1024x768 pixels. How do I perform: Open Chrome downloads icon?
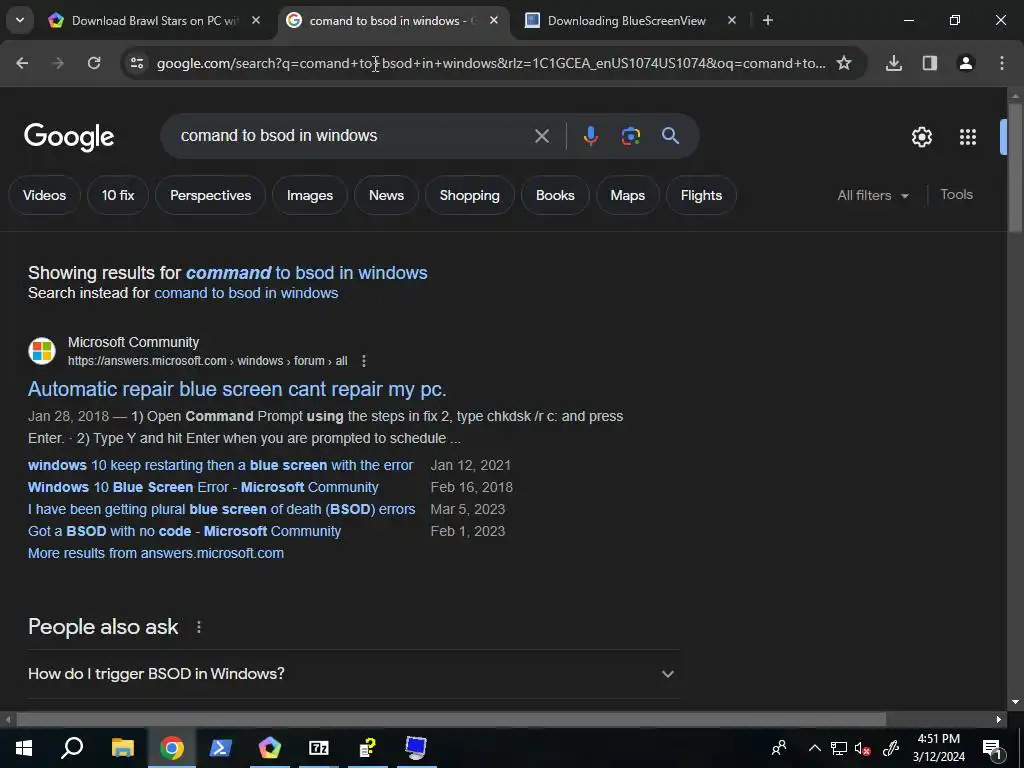click(893, 63)
